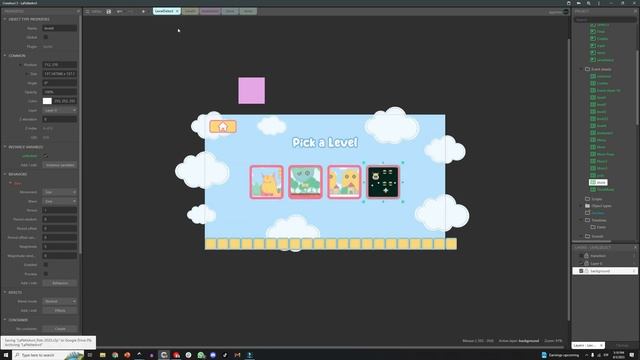The image size is (640, 360).
Task: Select the orange cat level thumbnail
Action: [267, 182]
